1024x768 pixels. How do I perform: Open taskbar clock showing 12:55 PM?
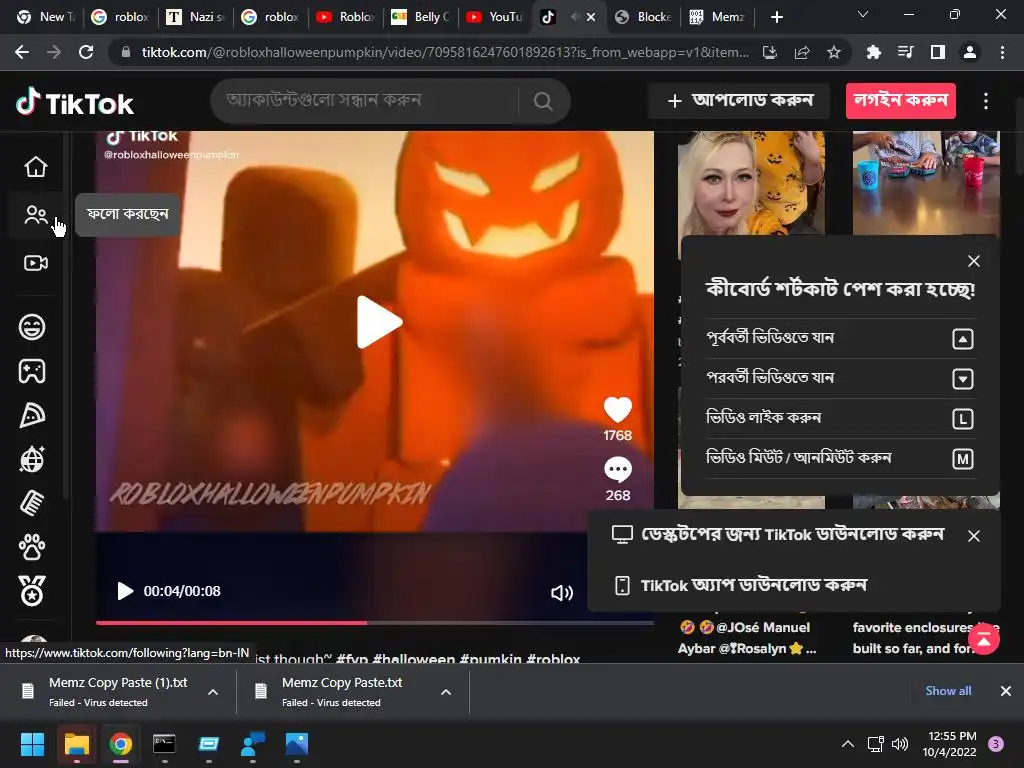[949, 744]
